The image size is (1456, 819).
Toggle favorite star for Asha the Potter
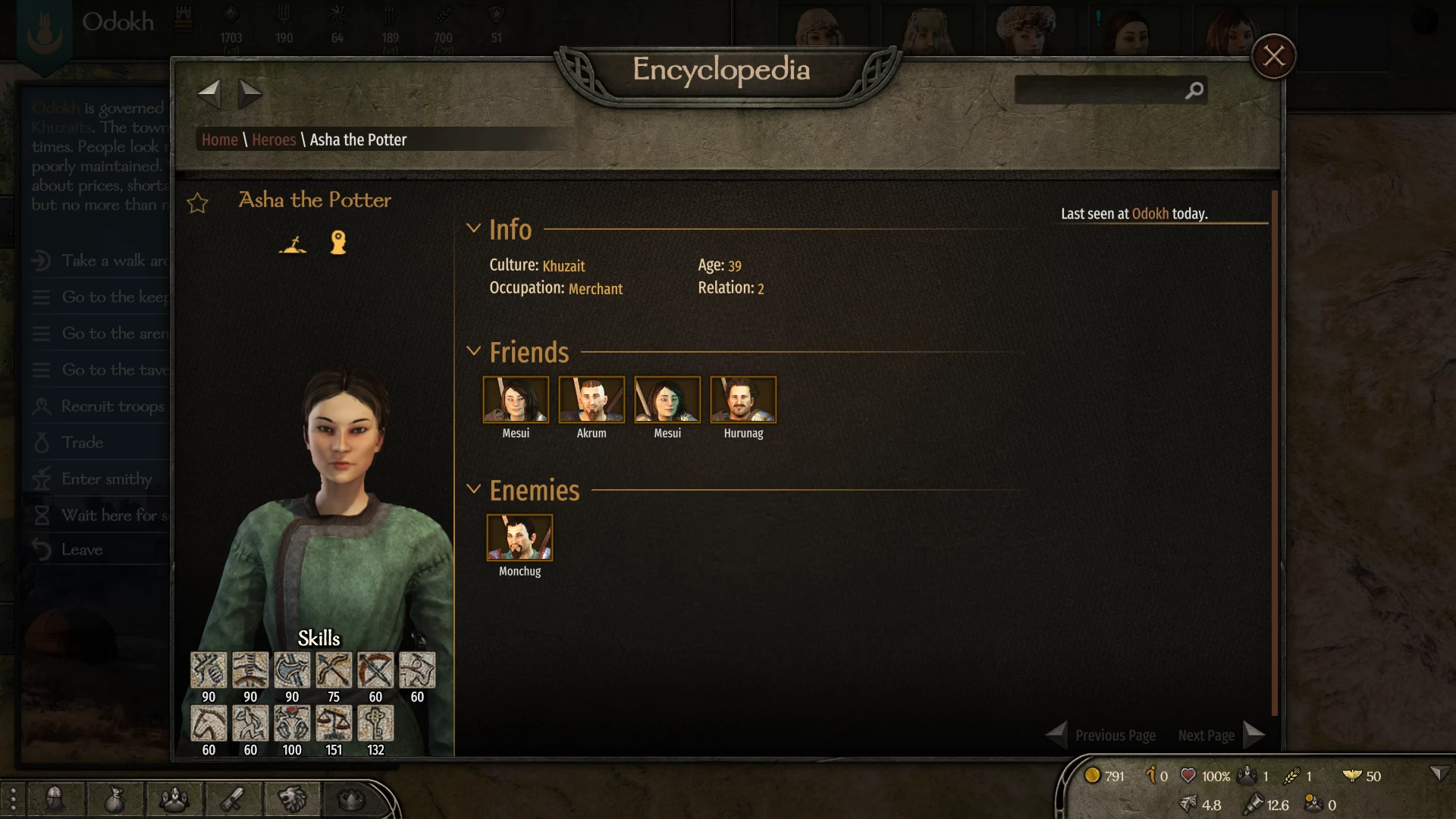click(x=197, y=202)
